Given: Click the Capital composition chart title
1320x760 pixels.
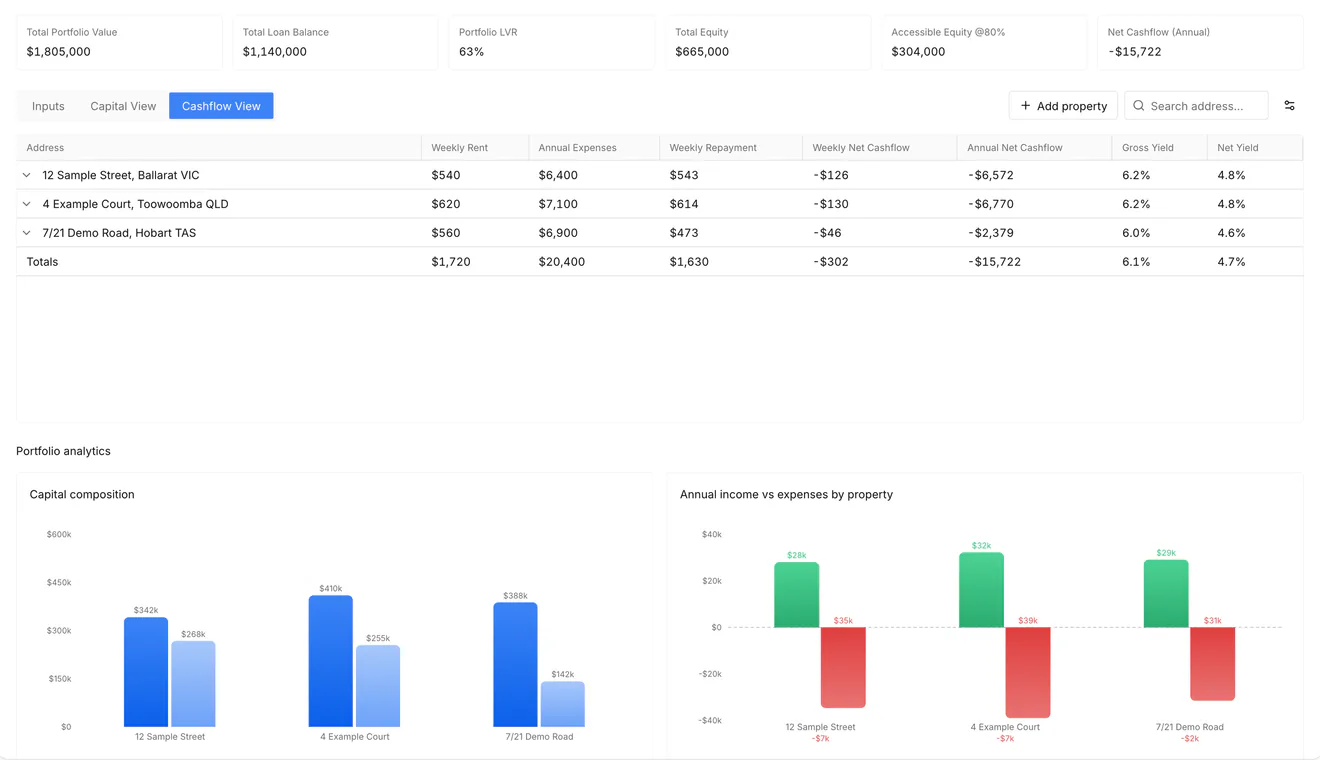Looking at the screenshot, I should click(x=82, y=495).
